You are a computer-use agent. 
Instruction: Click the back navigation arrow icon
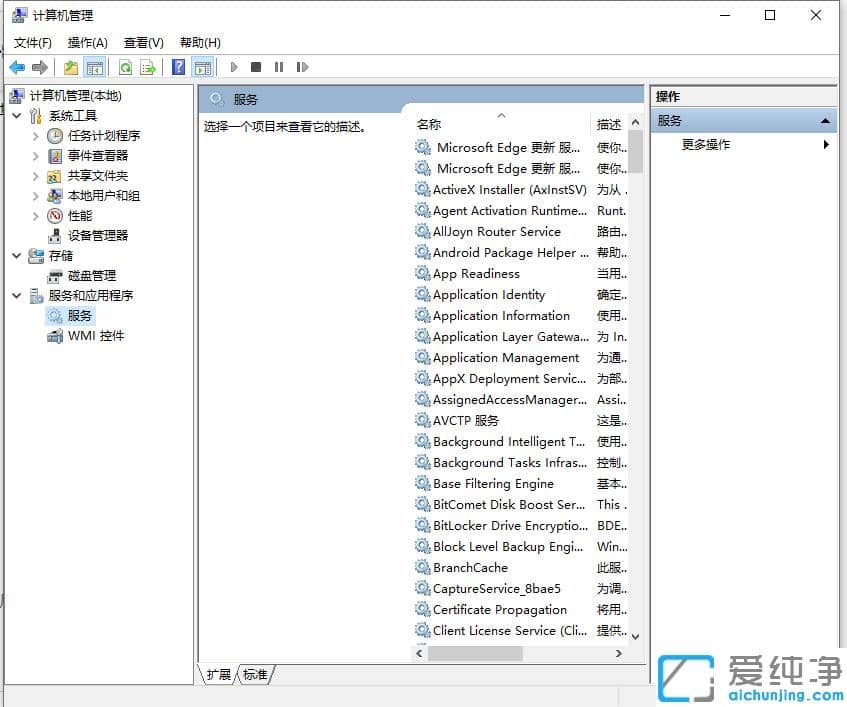coord(17,67)
